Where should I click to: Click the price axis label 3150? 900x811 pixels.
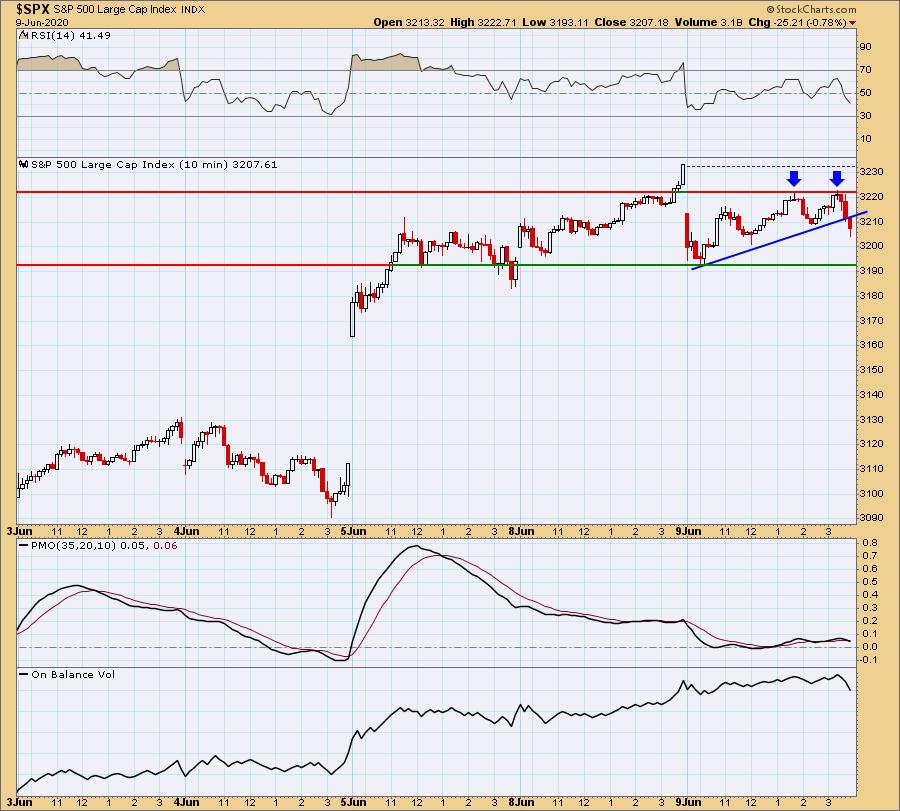coord(871,370)
